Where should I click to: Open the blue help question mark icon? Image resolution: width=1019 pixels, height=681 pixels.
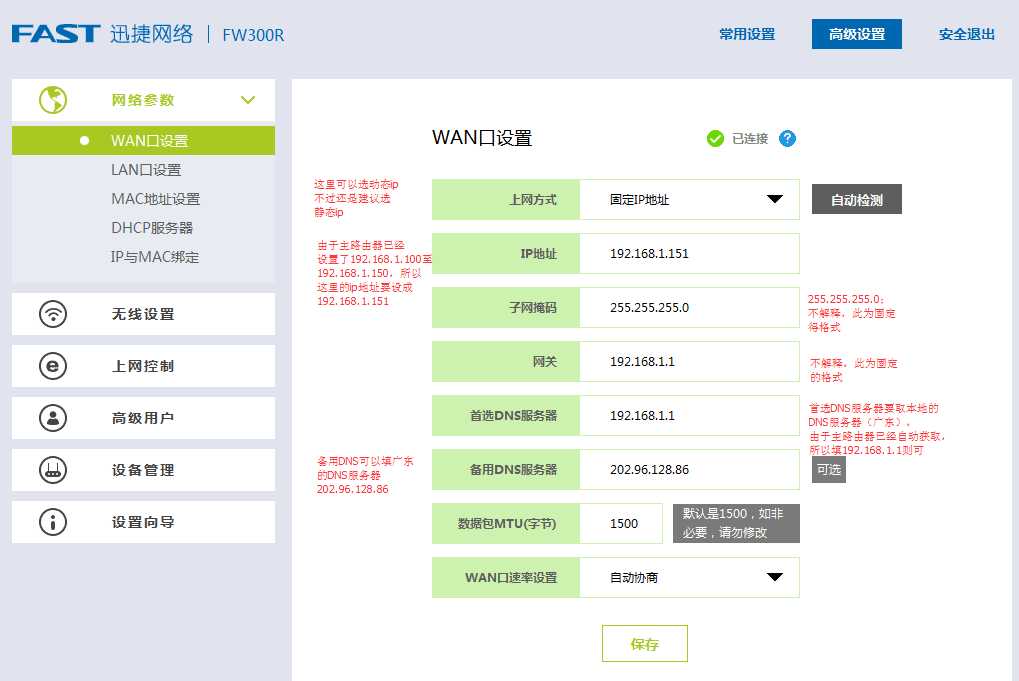pos(787,138)
